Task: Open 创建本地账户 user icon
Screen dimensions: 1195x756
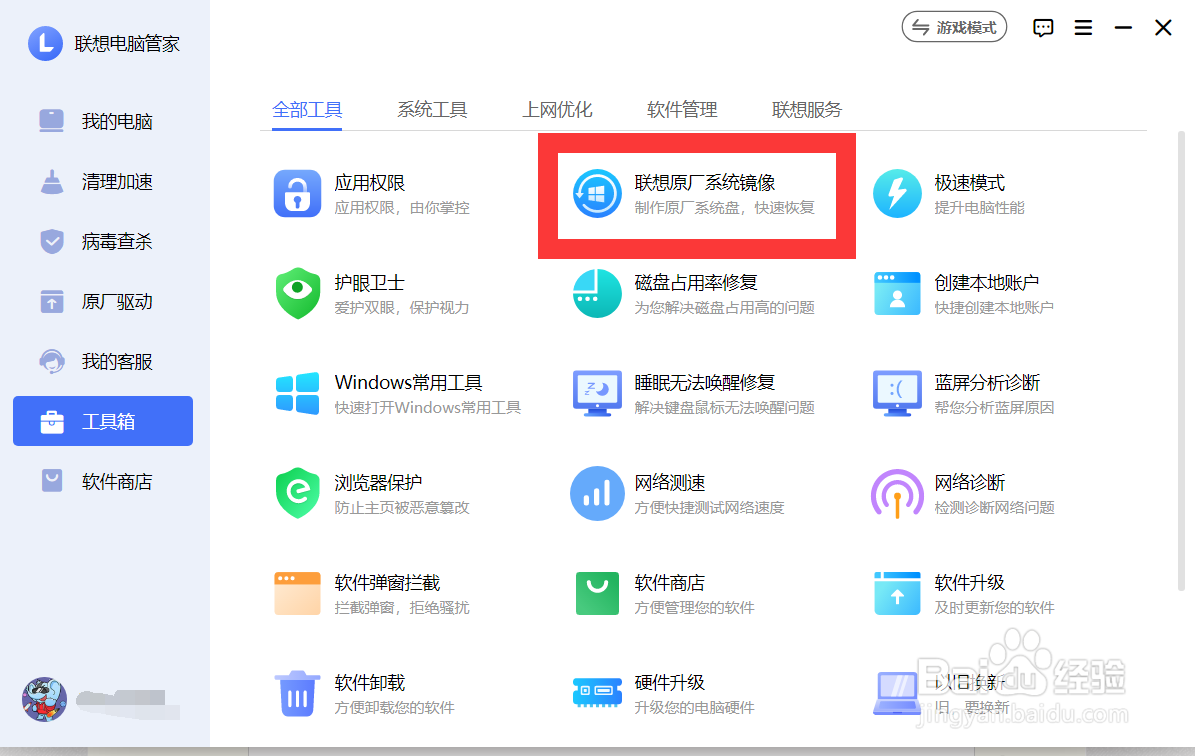Action: click(897, 293)
